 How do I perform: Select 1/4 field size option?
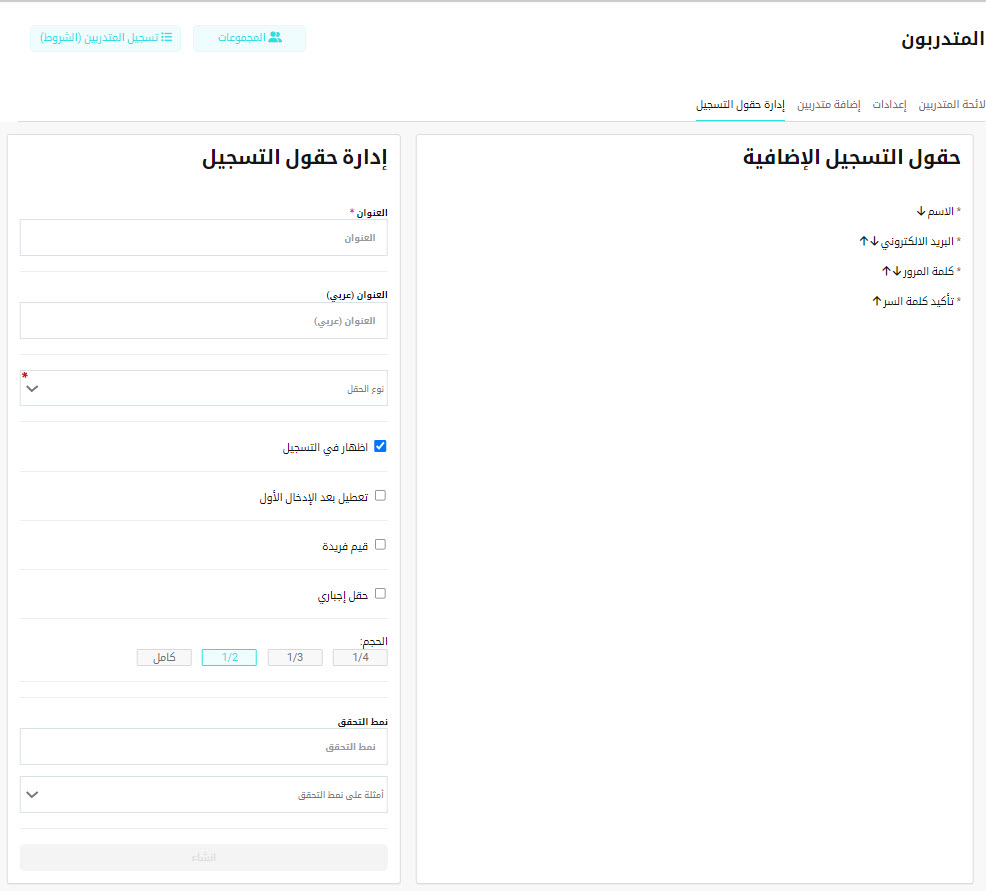[360, 658]
